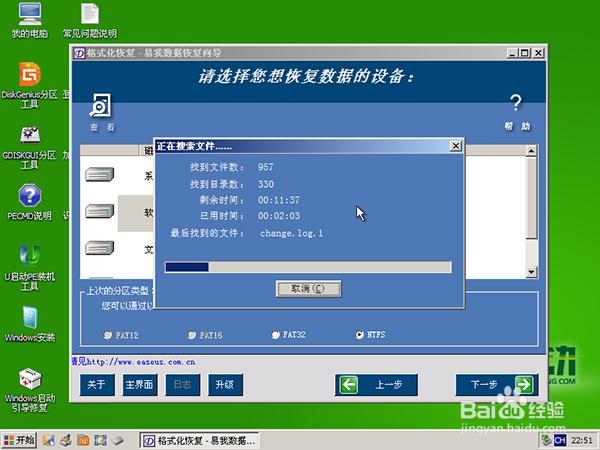The image size is (600, 450).
Task: Launch U启动PE装机工具 icon
Action: coord(30,268)
